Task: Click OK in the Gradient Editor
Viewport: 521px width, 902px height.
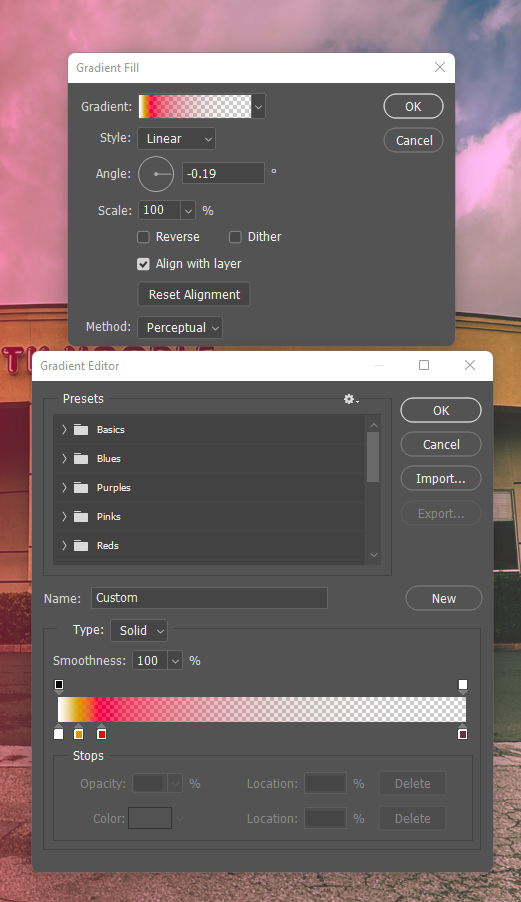Action: tap(441, 410)
